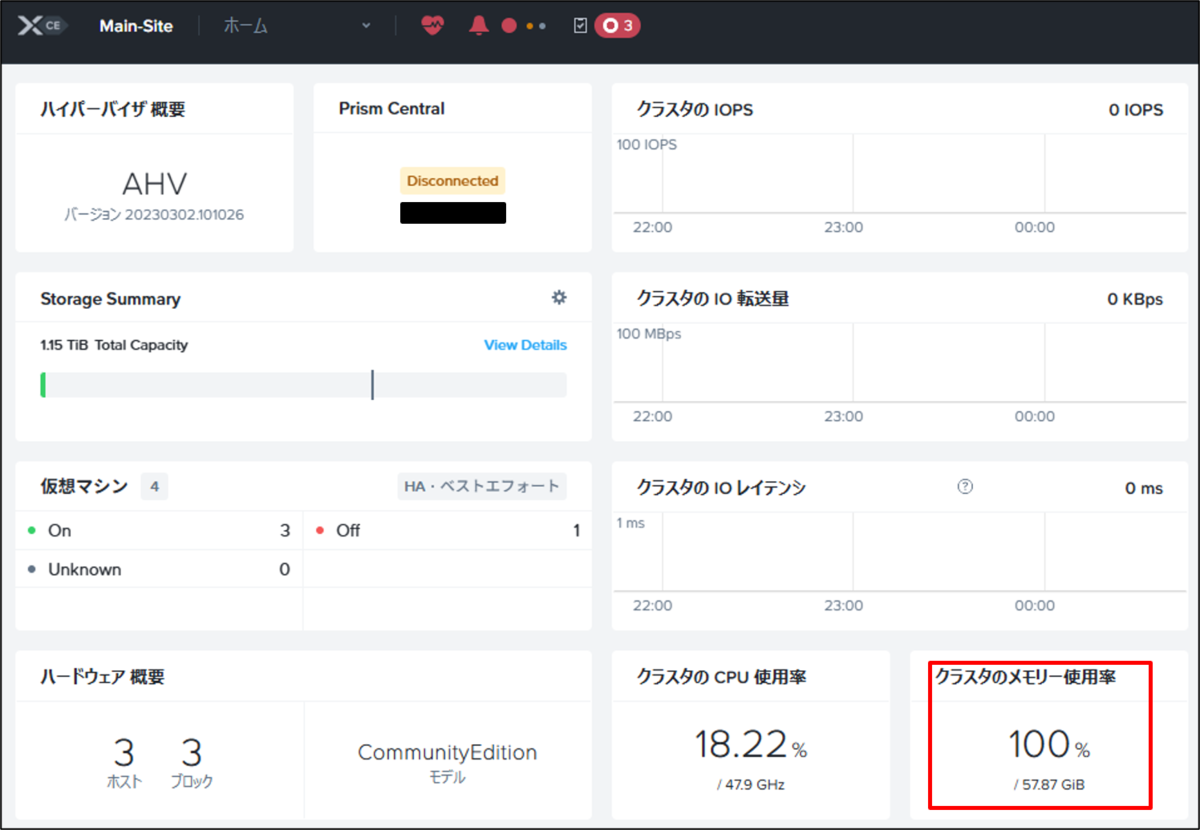Click the 100% memory usage value
The image size is (1200, 830).
tap(1048, 746)
